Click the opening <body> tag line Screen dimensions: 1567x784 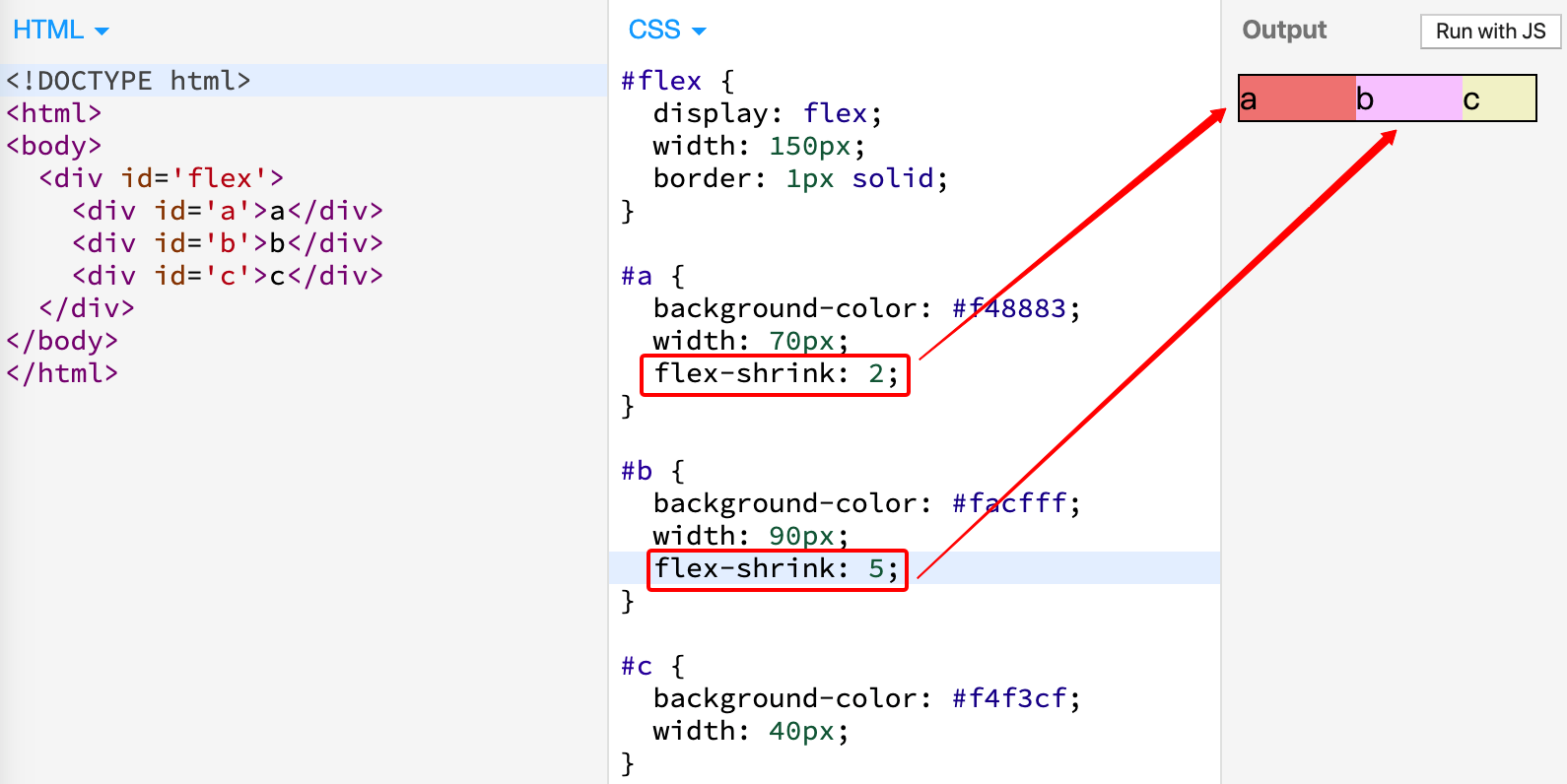(53, 146)
